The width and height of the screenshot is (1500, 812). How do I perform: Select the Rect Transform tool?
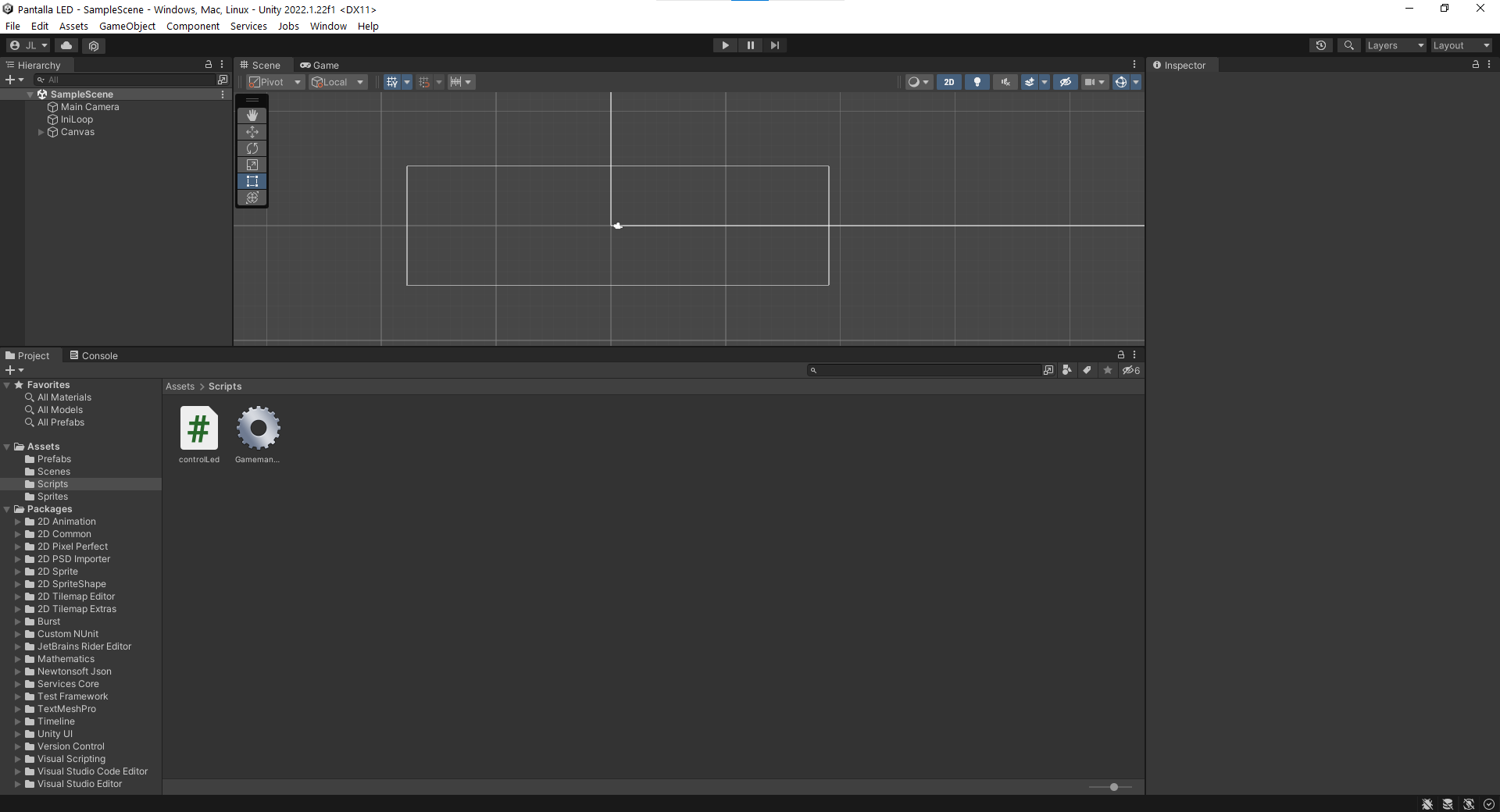click(x=252, y=181)
